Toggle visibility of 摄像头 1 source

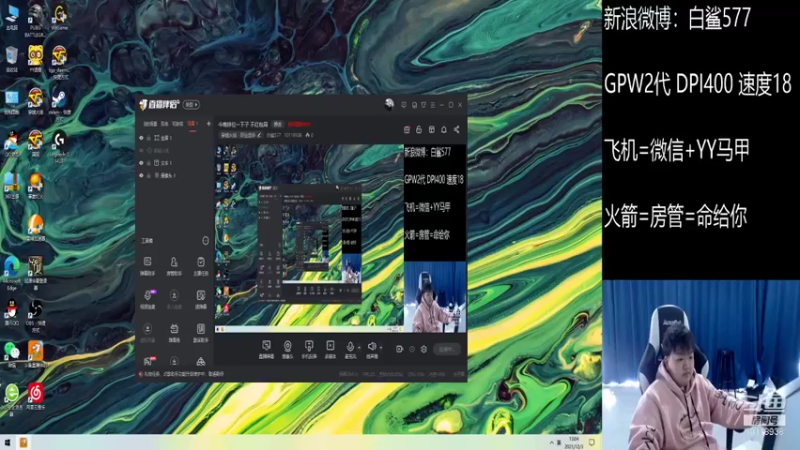[x=141, y=175]
